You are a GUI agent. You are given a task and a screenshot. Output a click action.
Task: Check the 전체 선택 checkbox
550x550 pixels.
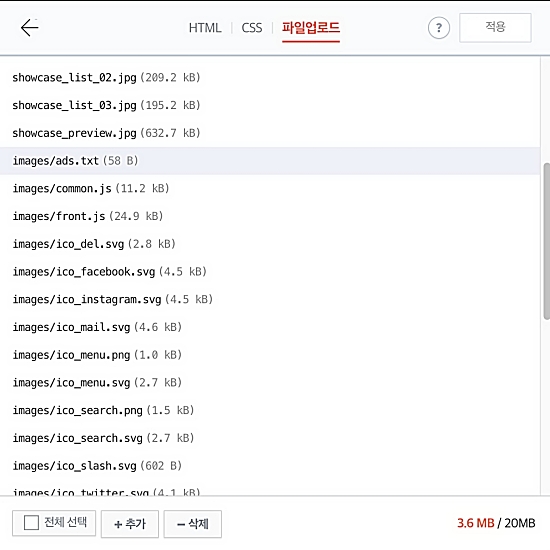[31, 523]
